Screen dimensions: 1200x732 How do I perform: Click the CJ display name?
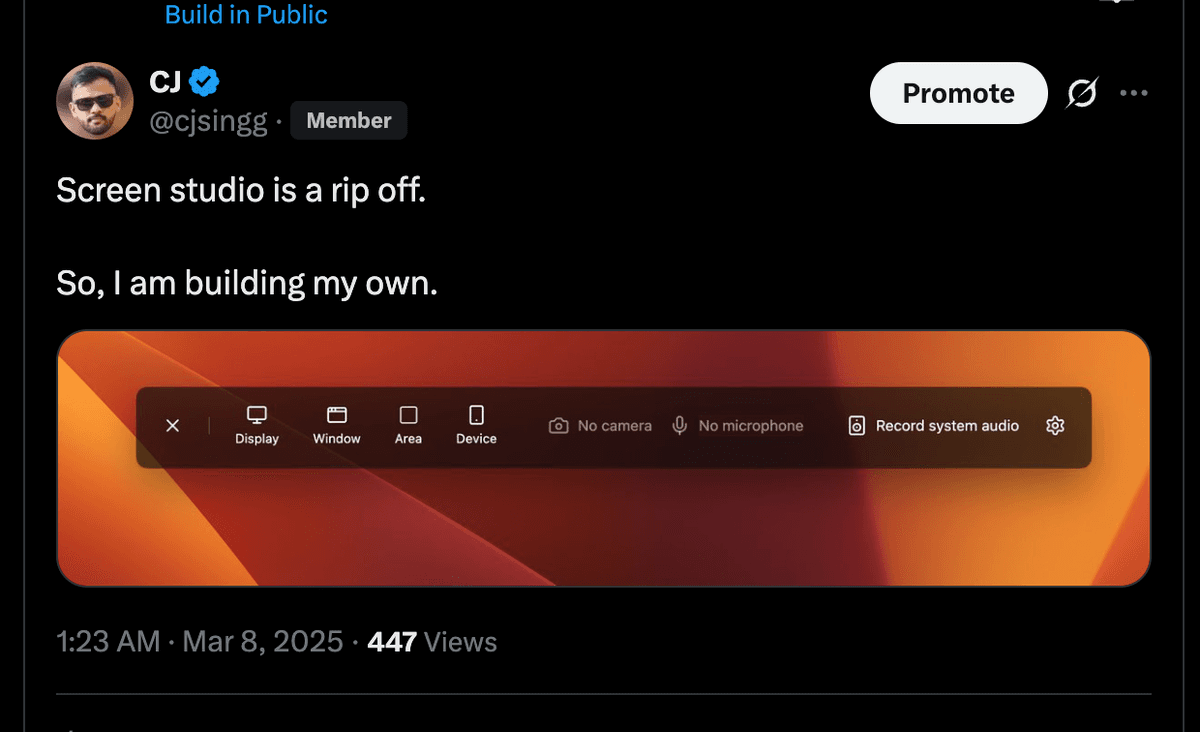pos(165,81)
